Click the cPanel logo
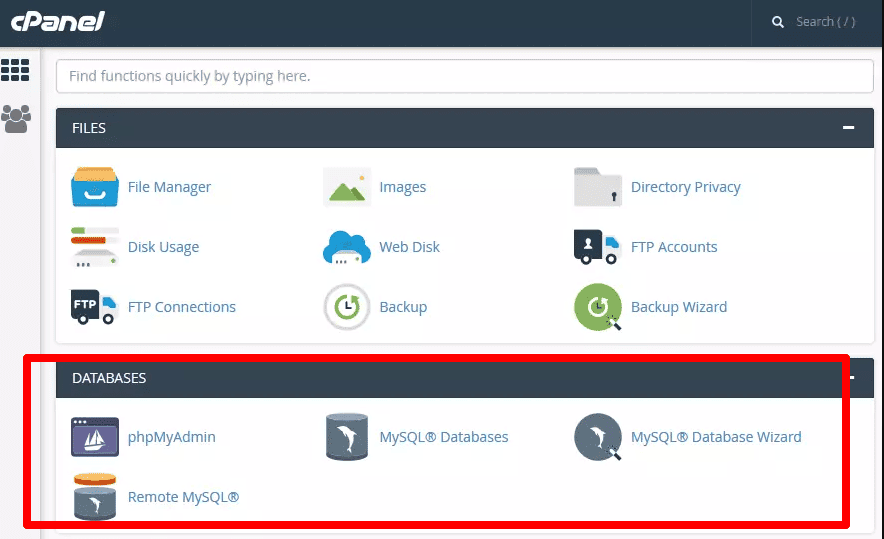 point(58,21)
